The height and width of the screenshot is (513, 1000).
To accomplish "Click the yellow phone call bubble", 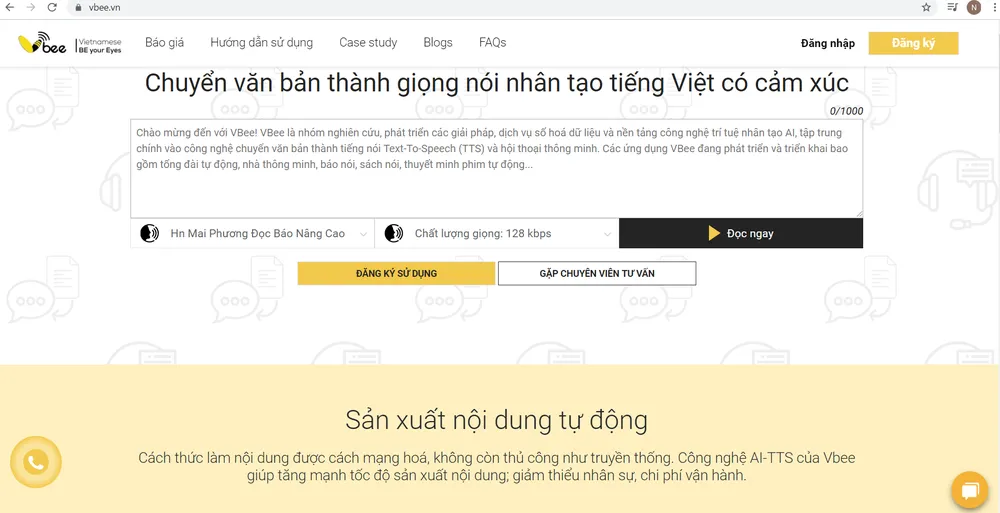I will click(x=36, y=462).
